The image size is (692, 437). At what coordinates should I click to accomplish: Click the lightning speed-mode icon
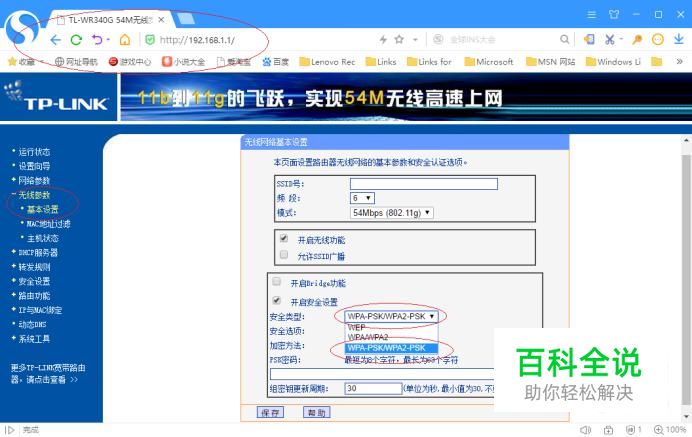tap(383, 40)
